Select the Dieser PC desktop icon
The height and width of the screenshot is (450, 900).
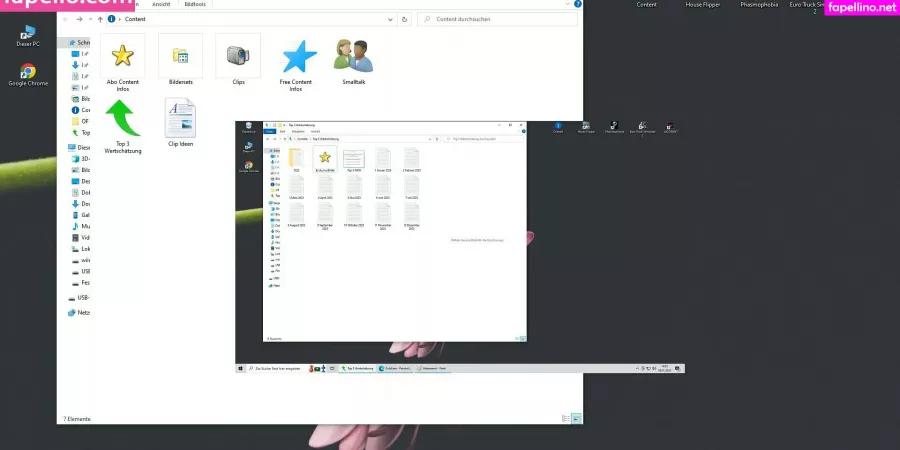[28, 33]
